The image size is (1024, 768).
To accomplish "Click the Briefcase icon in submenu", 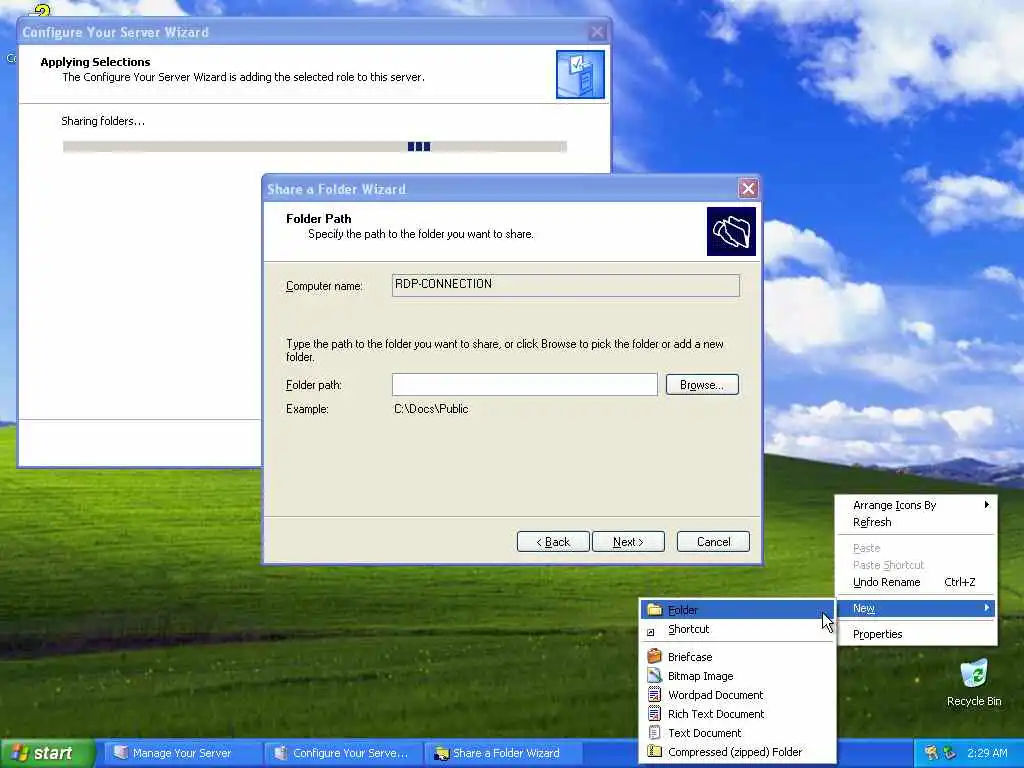I will [654, 656].
